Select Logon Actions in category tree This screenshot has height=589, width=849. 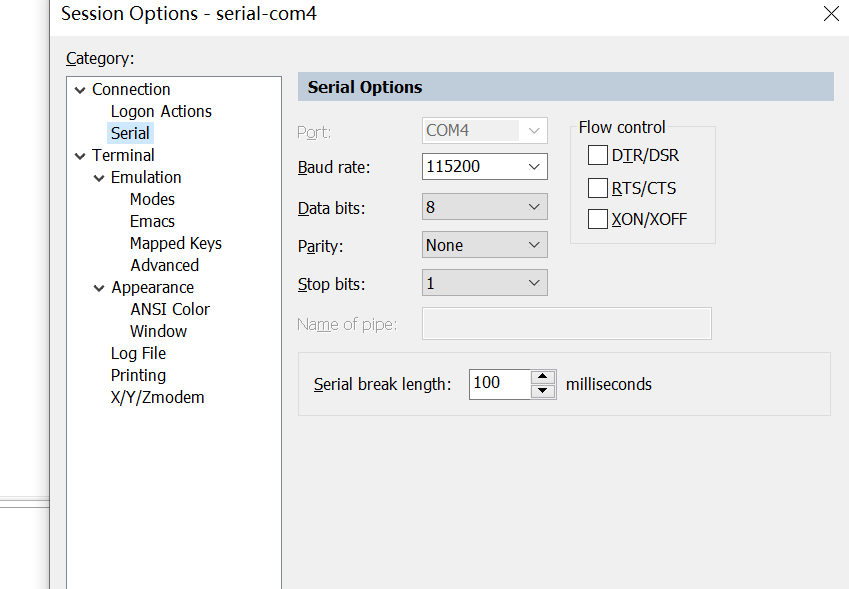point(161,111)
